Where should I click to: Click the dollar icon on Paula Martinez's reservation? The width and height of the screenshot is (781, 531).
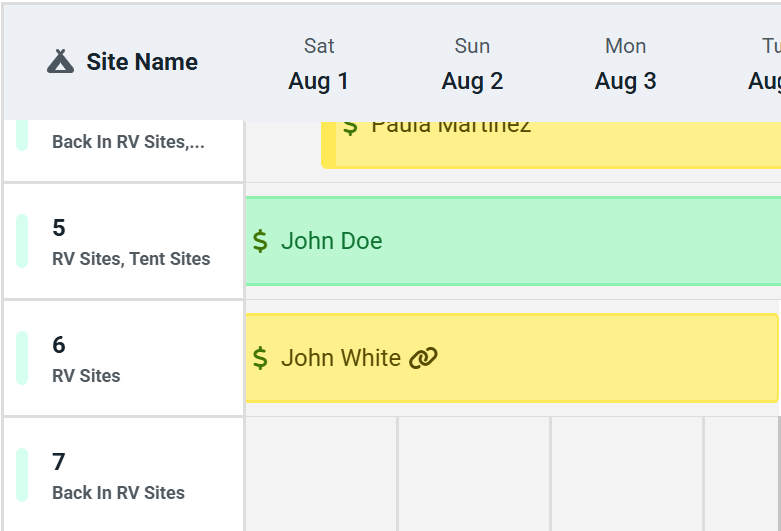coord(350,128)
